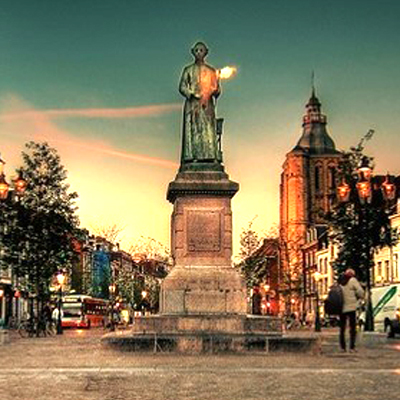This screenshot has width=400, height=400.
Task: Click the spire tip atop the church tower
Action: pos(313,82)
